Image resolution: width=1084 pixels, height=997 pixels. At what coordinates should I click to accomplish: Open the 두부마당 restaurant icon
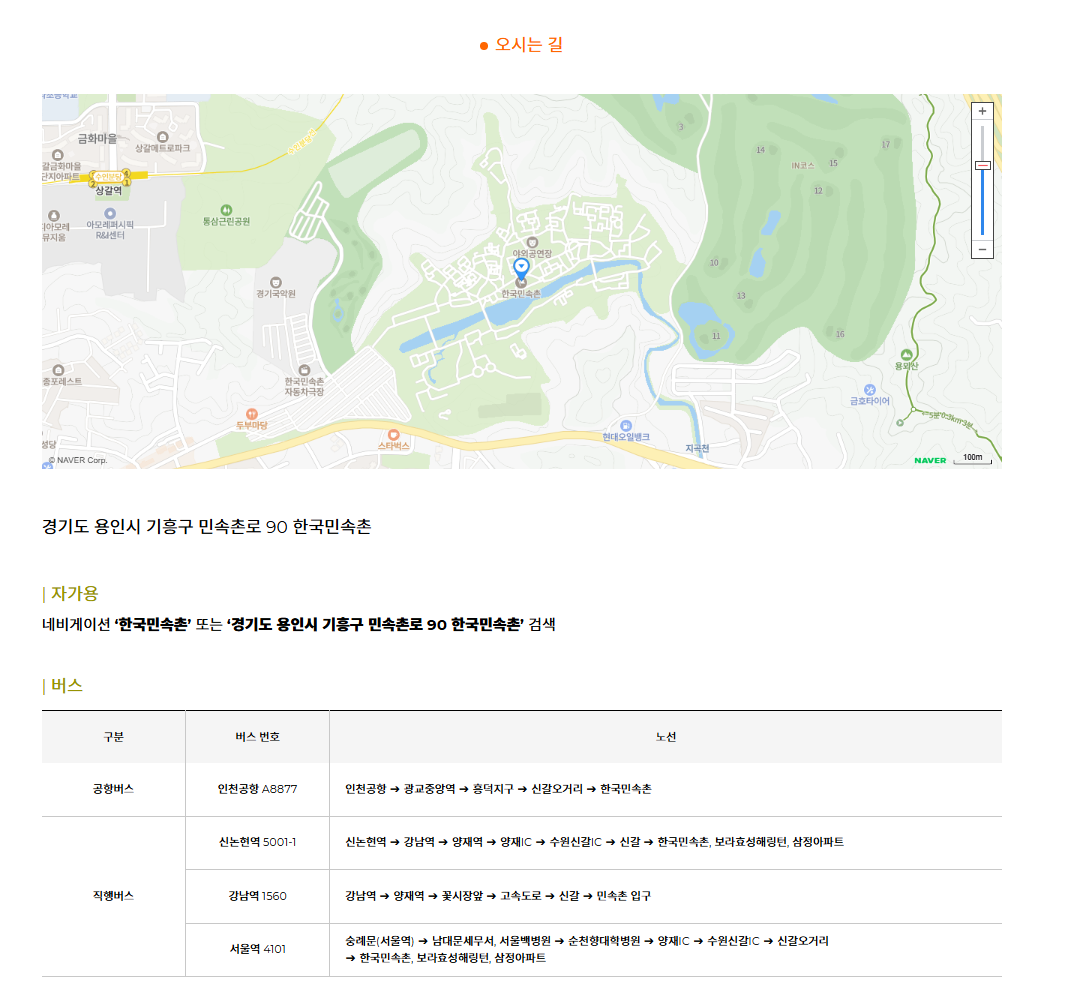252,412
